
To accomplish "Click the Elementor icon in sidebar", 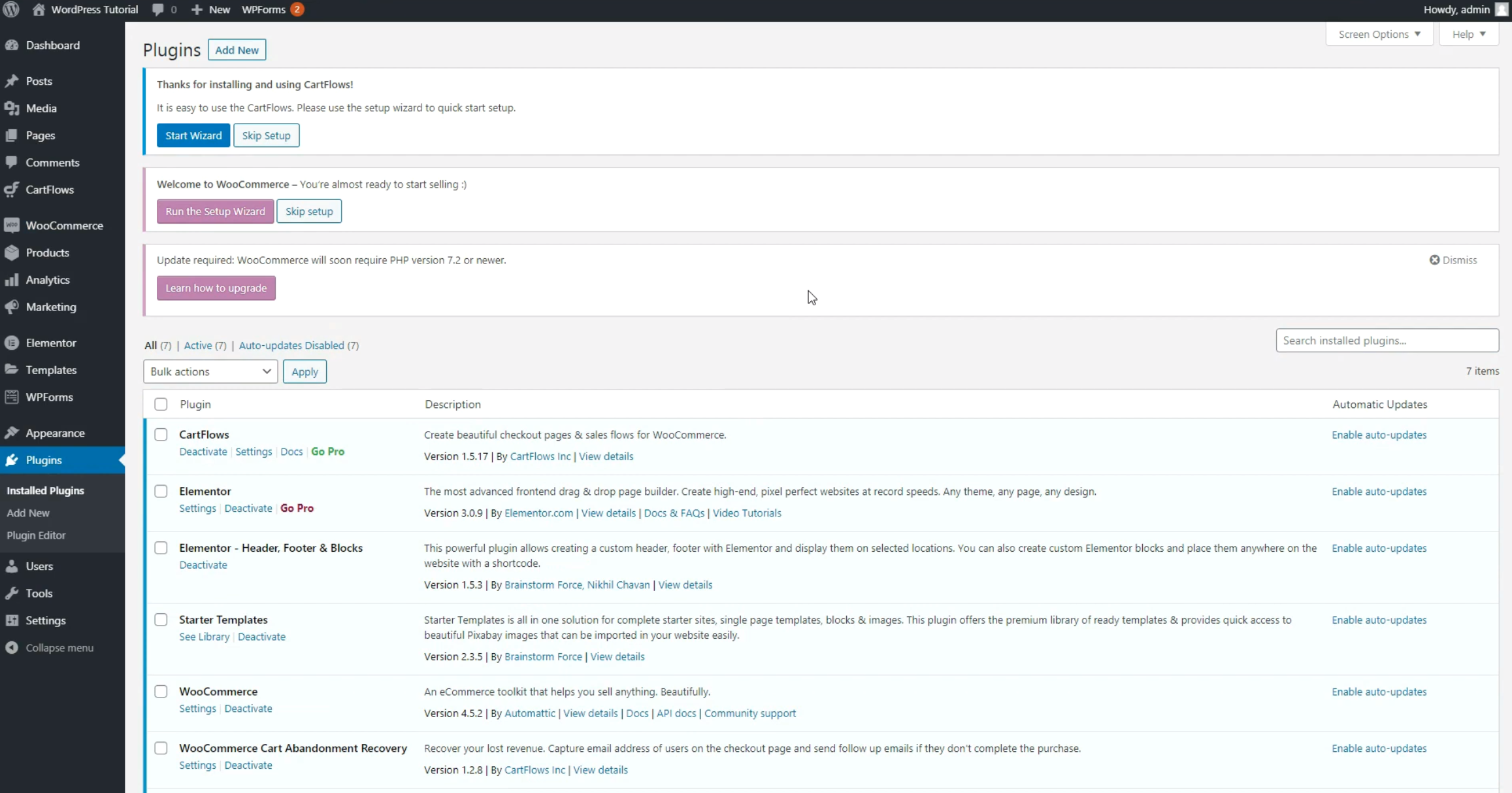I will (12, 343).
